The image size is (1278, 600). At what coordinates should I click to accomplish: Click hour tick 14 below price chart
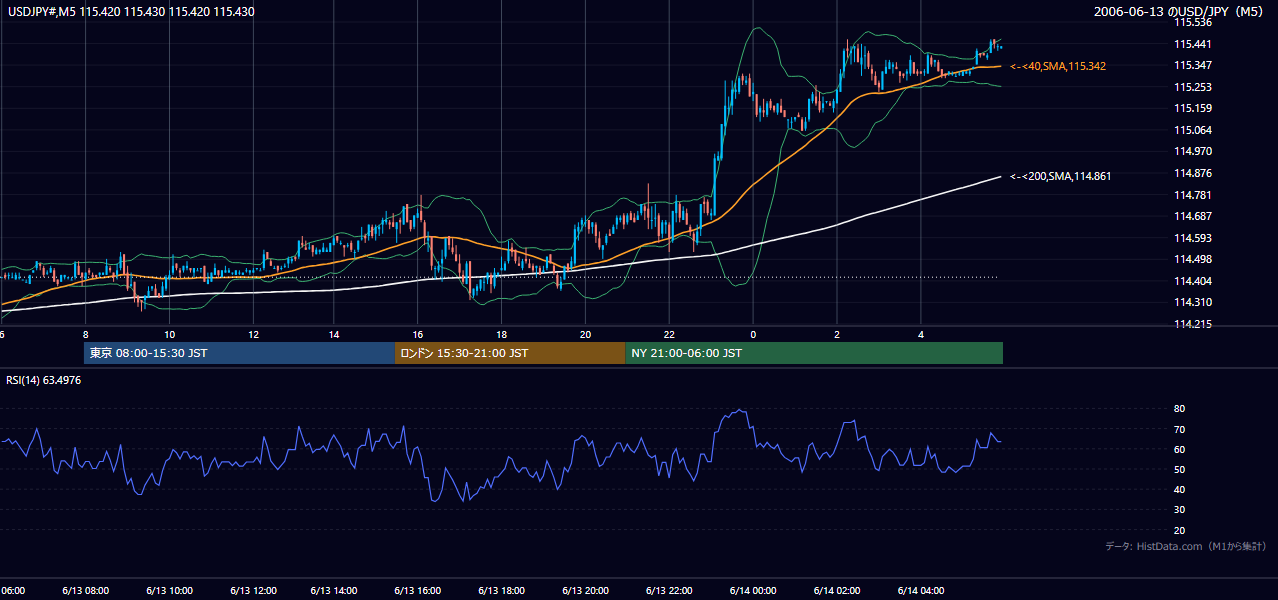coord(336,334)
